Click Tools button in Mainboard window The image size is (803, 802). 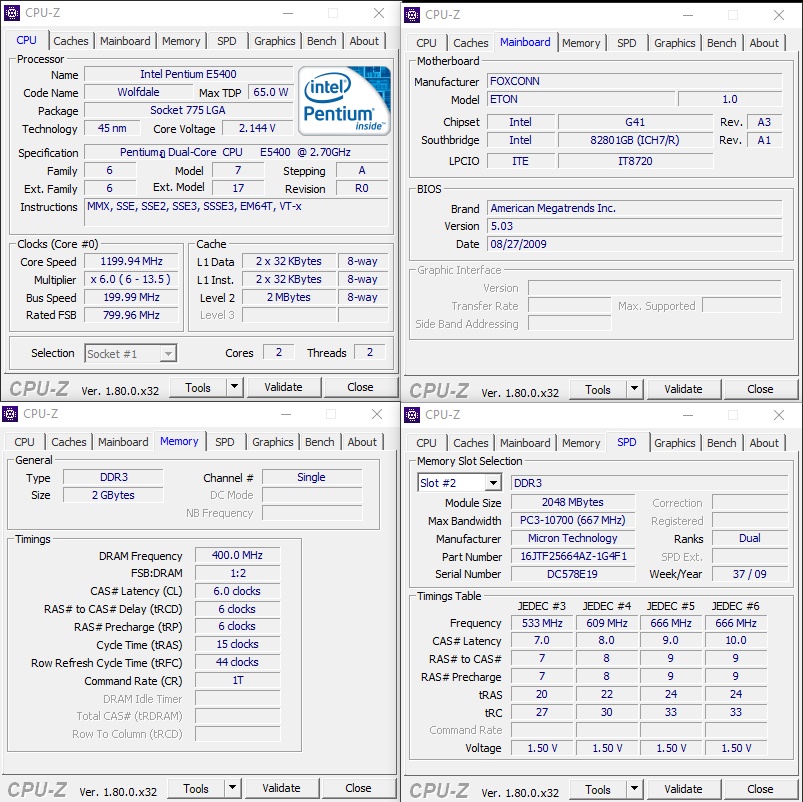coord(598,389)
